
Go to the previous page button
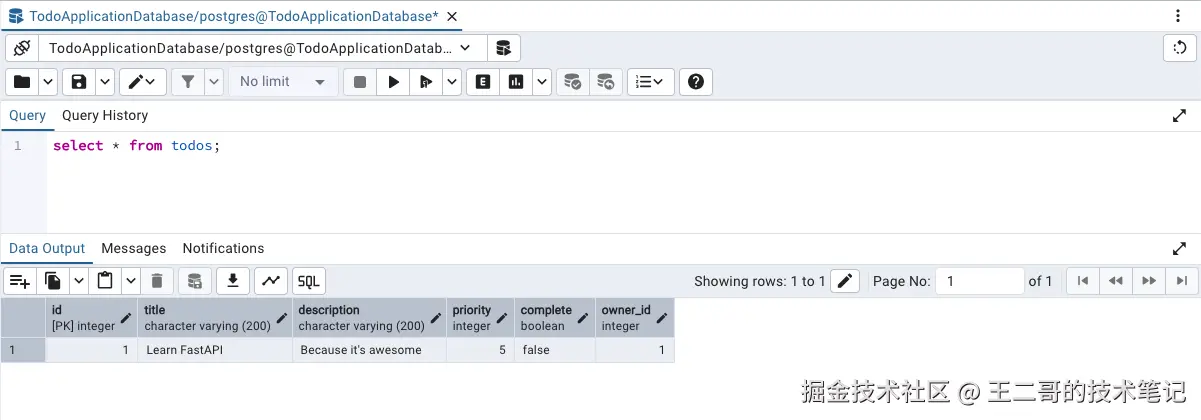[1116, 281]
